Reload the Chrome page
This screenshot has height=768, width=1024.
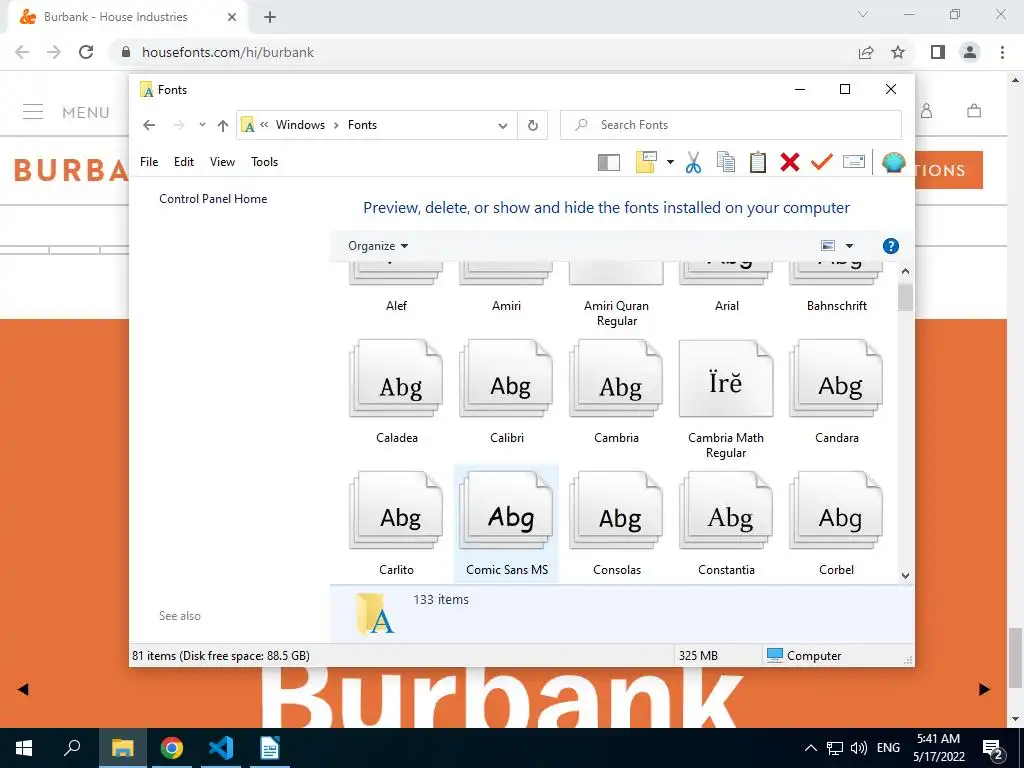point(86,52)
